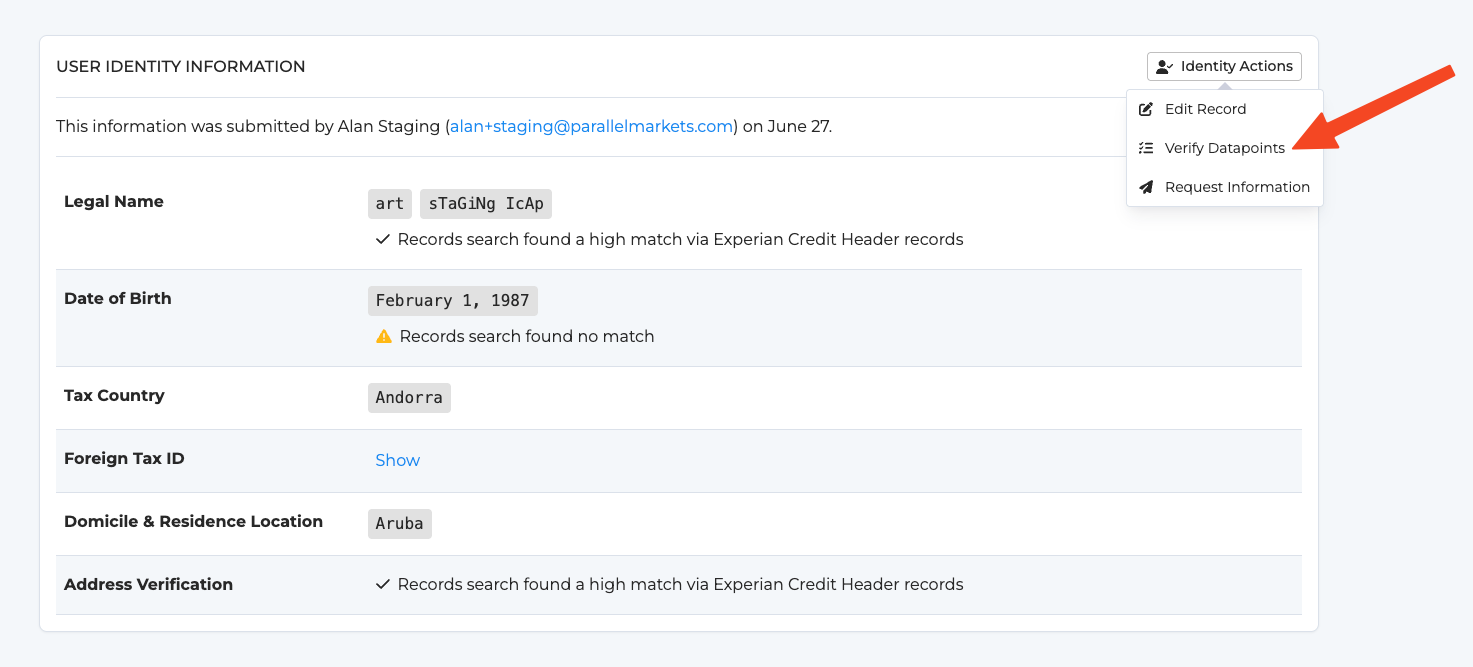The width and height of the screenshot is (1473, 667).
Task: Click the checkmark icon under Legal Name
Action: coord(382,239)
